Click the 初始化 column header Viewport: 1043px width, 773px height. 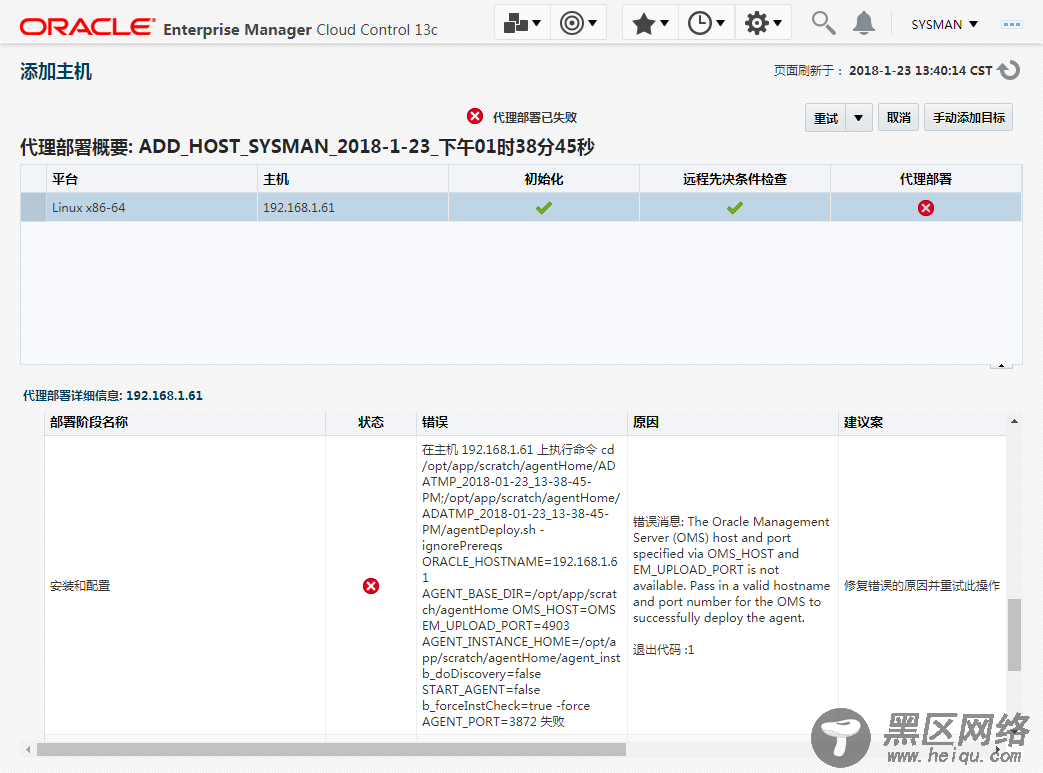click(543, 179)
